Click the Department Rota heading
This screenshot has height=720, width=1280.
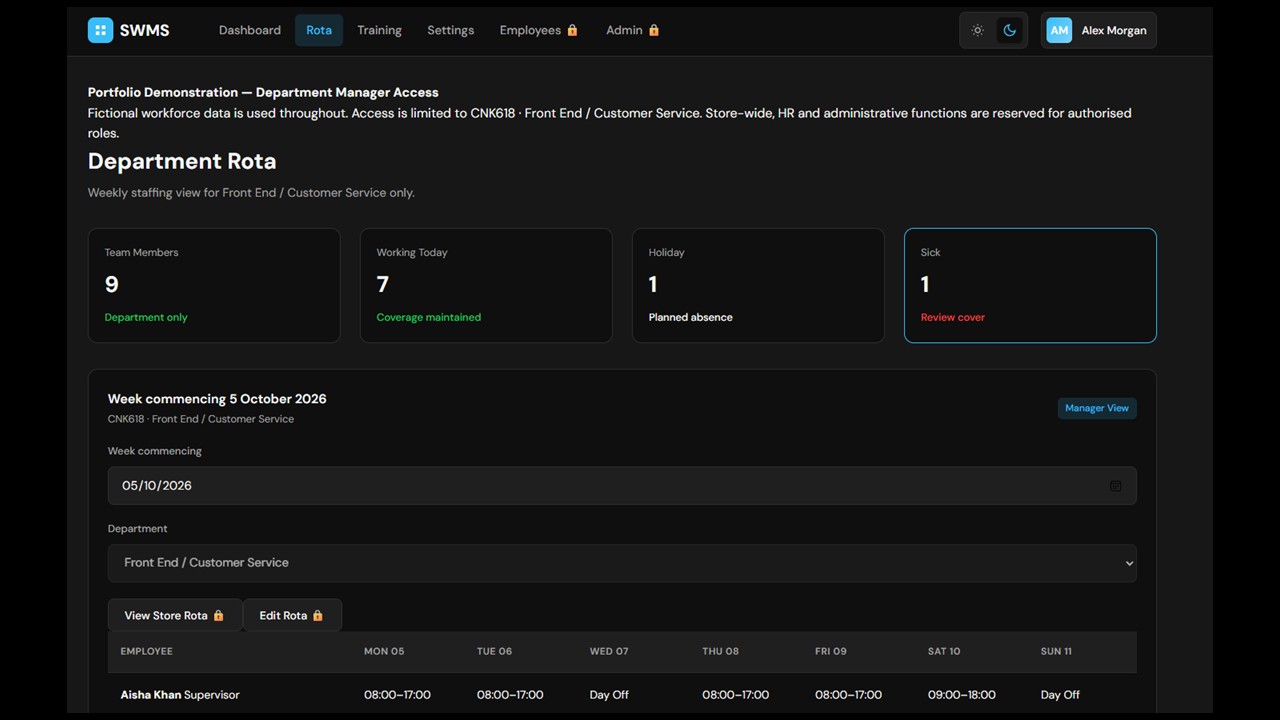[x=182, y=161]
